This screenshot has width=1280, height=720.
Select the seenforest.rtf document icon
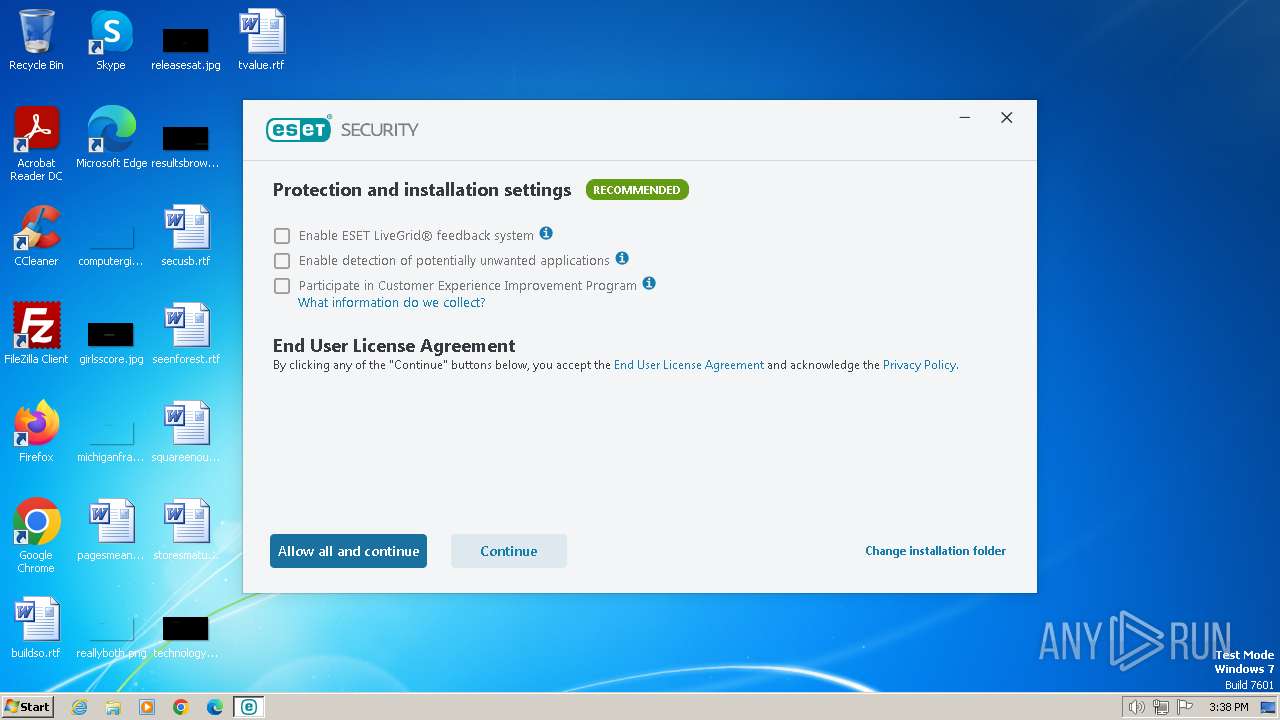pos(186,334)
